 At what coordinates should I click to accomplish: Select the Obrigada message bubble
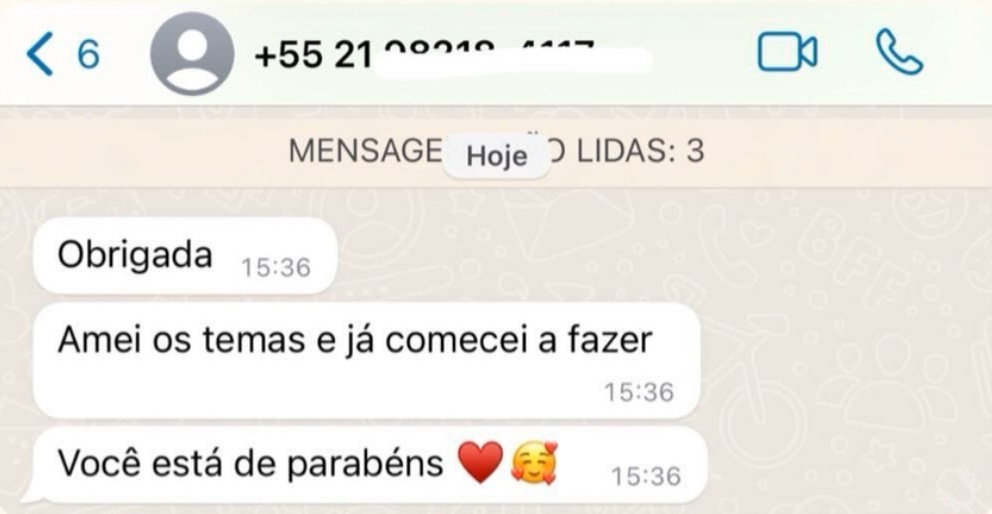click(x=185, y=256)
